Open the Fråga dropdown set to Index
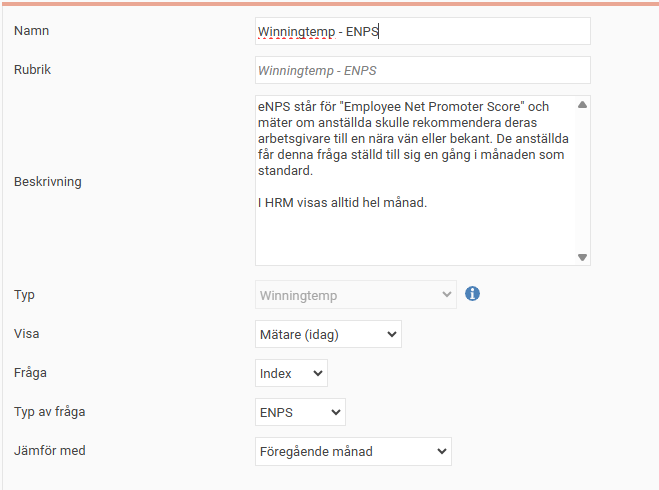659x490 pixels. (x=291, y=373)
